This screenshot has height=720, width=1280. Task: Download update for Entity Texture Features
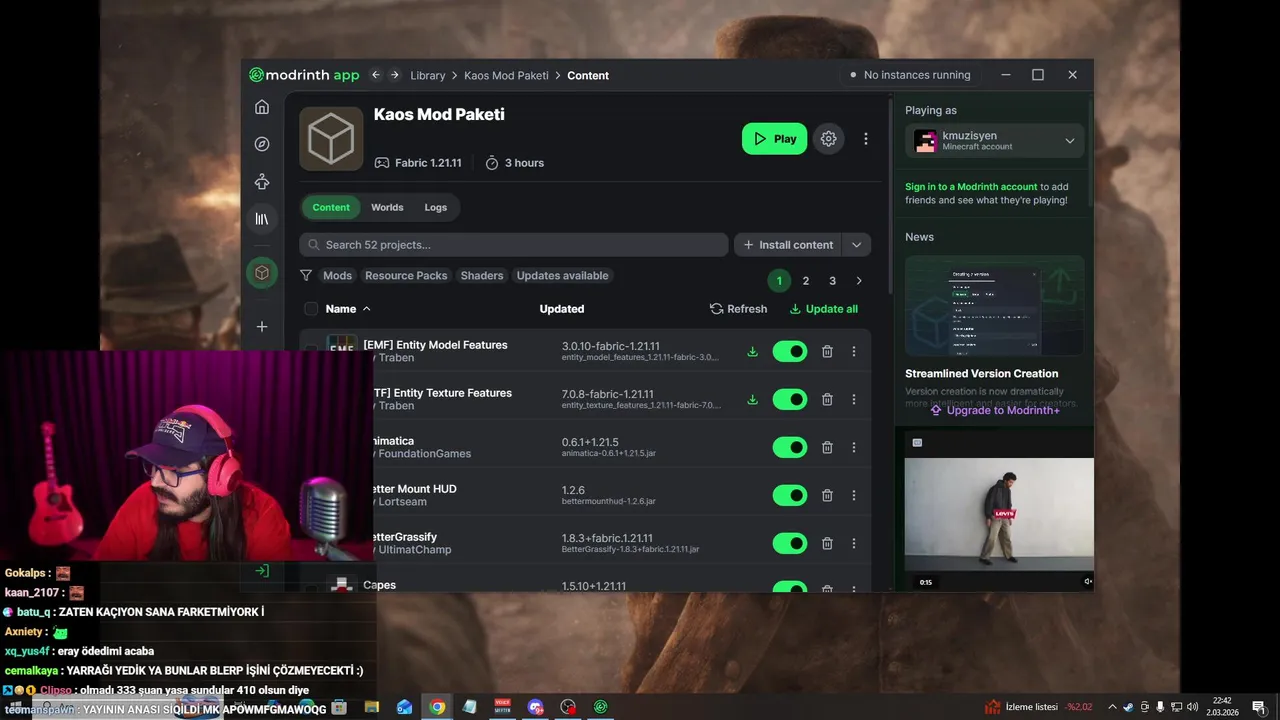point(752,399)
